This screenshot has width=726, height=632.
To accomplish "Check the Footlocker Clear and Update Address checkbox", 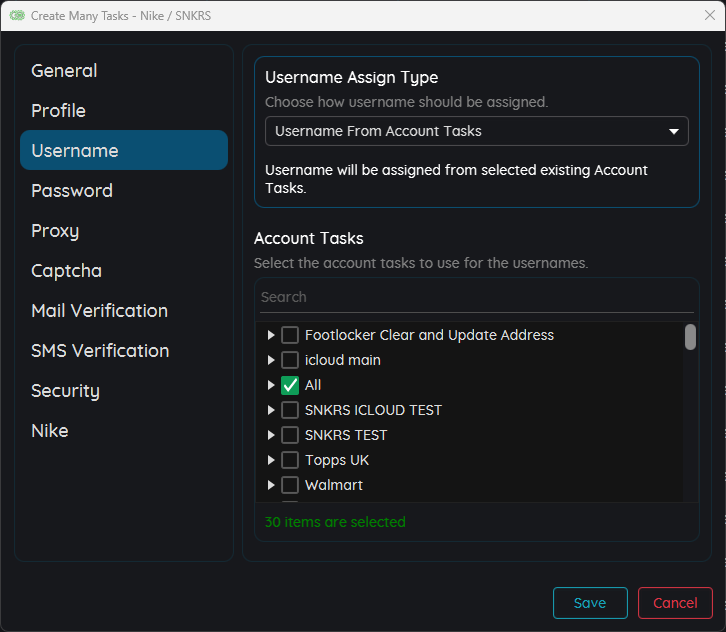I will tap(290, 335).
